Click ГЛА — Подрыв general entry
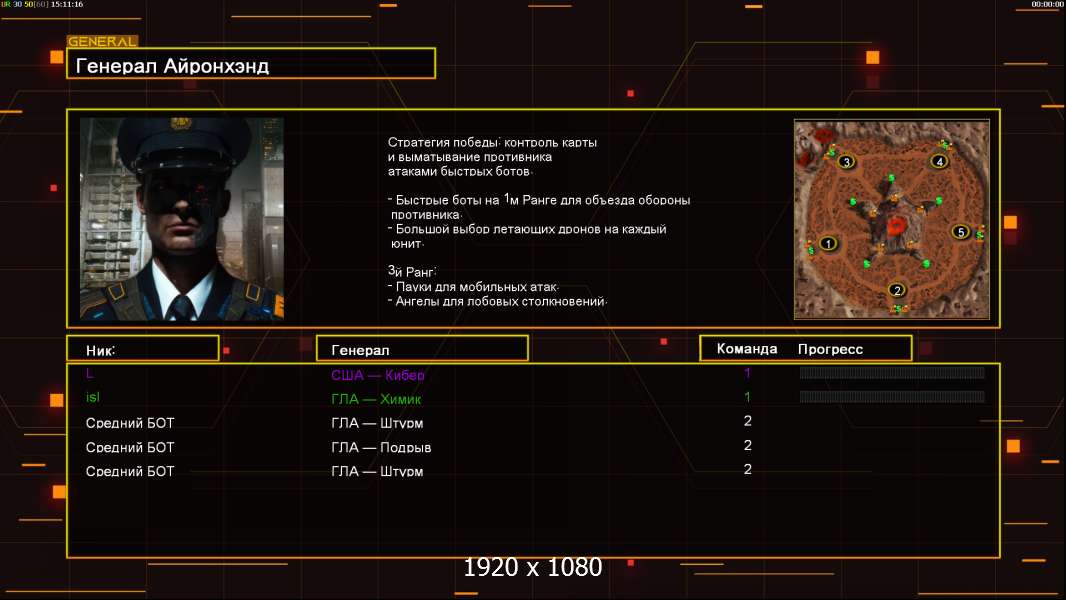 (x=381, y=448)
